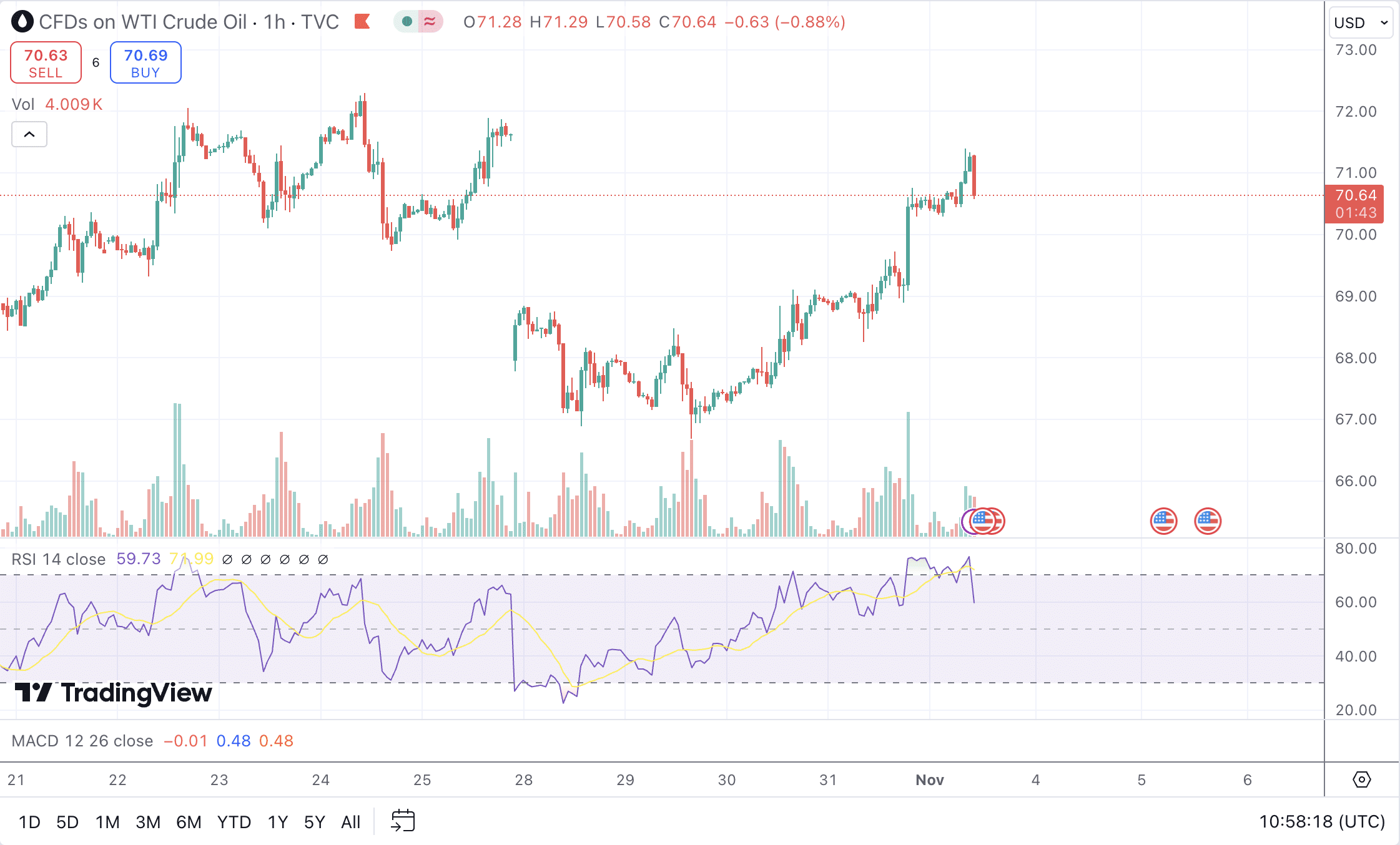Select the 5D time range
Screen dimensions: 1400x845
click(67, 822)
